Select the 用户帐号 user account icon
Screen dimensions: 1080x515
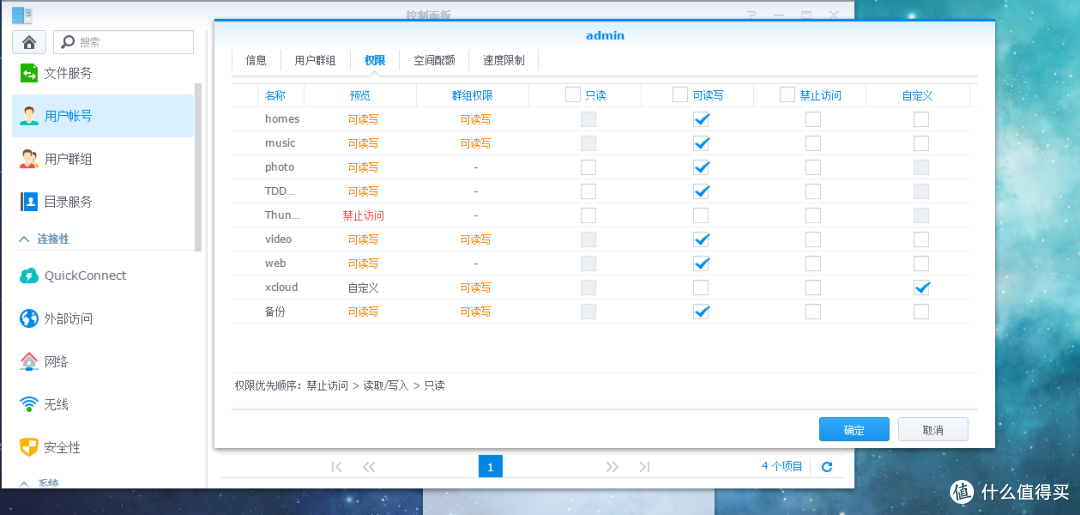click(x=29, y=116)
